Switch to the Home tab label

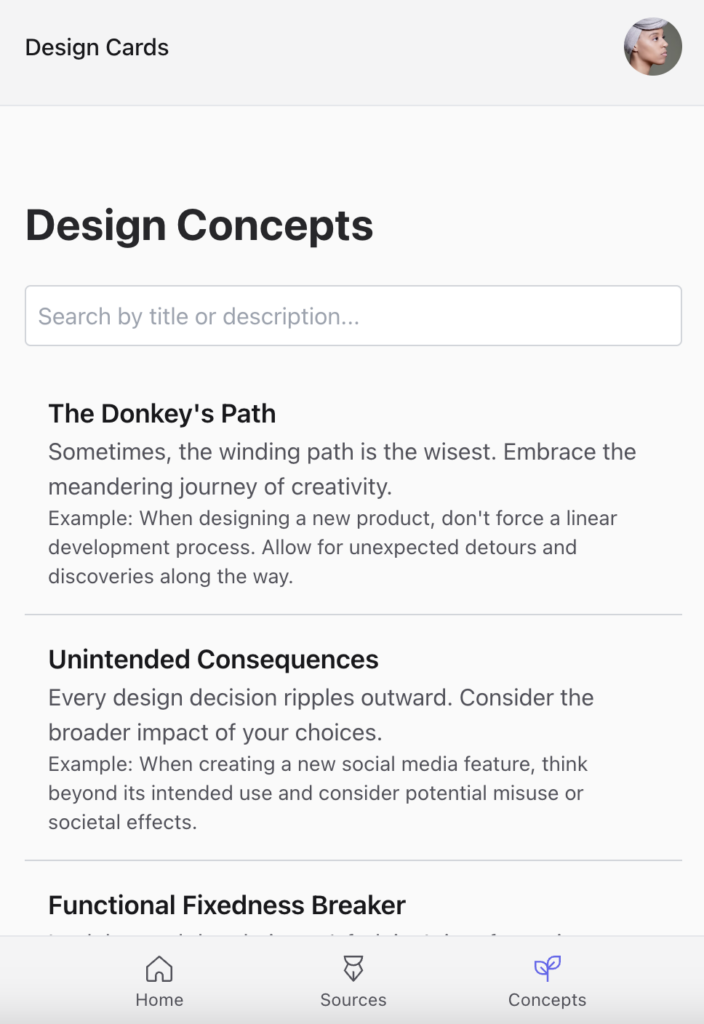159,1000
